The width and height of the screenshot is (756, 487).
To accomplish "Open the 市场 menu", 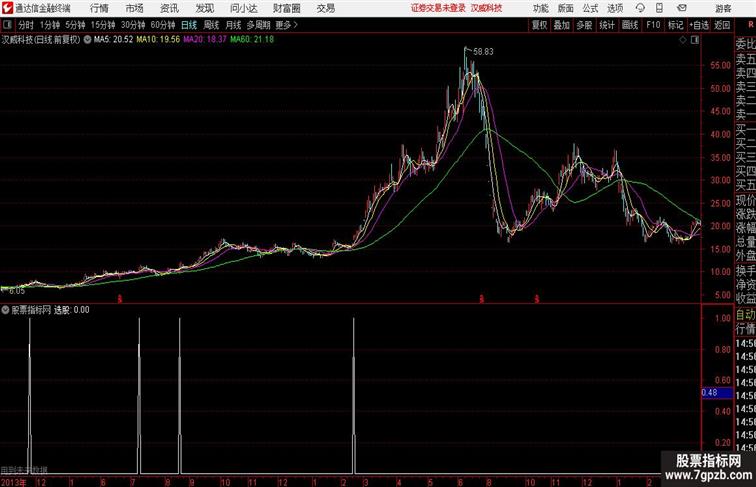I will pyautogui.click(x=135, y=8).
